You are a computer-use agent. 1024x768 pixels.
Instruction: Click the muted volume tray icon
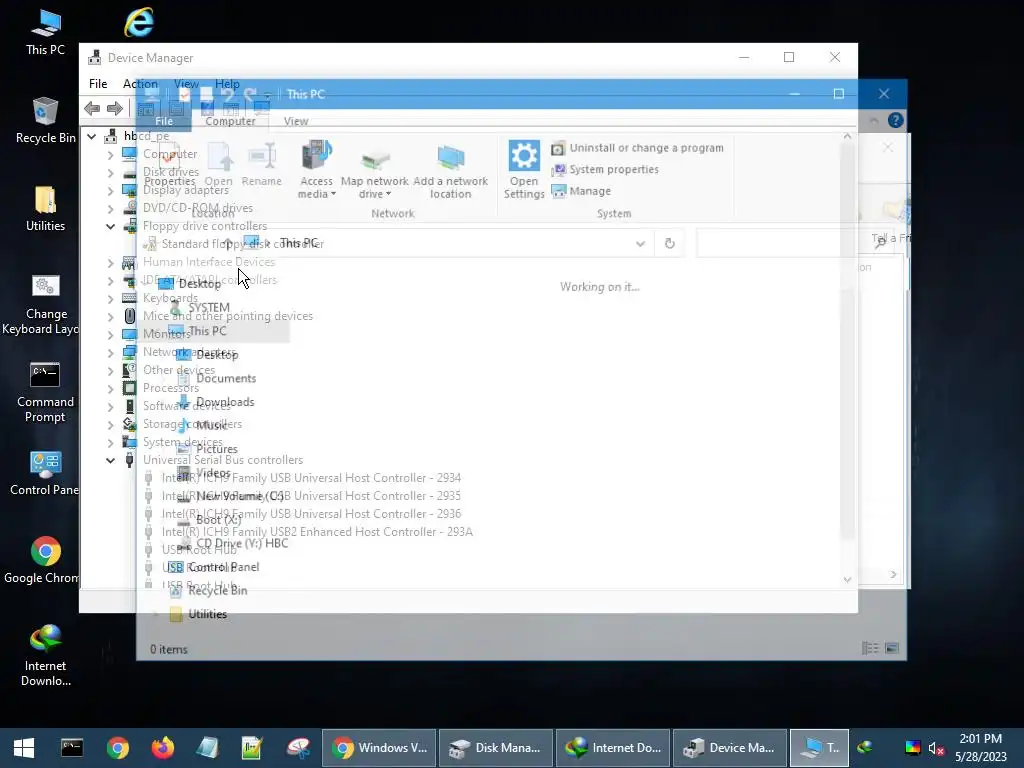[936, 748]
